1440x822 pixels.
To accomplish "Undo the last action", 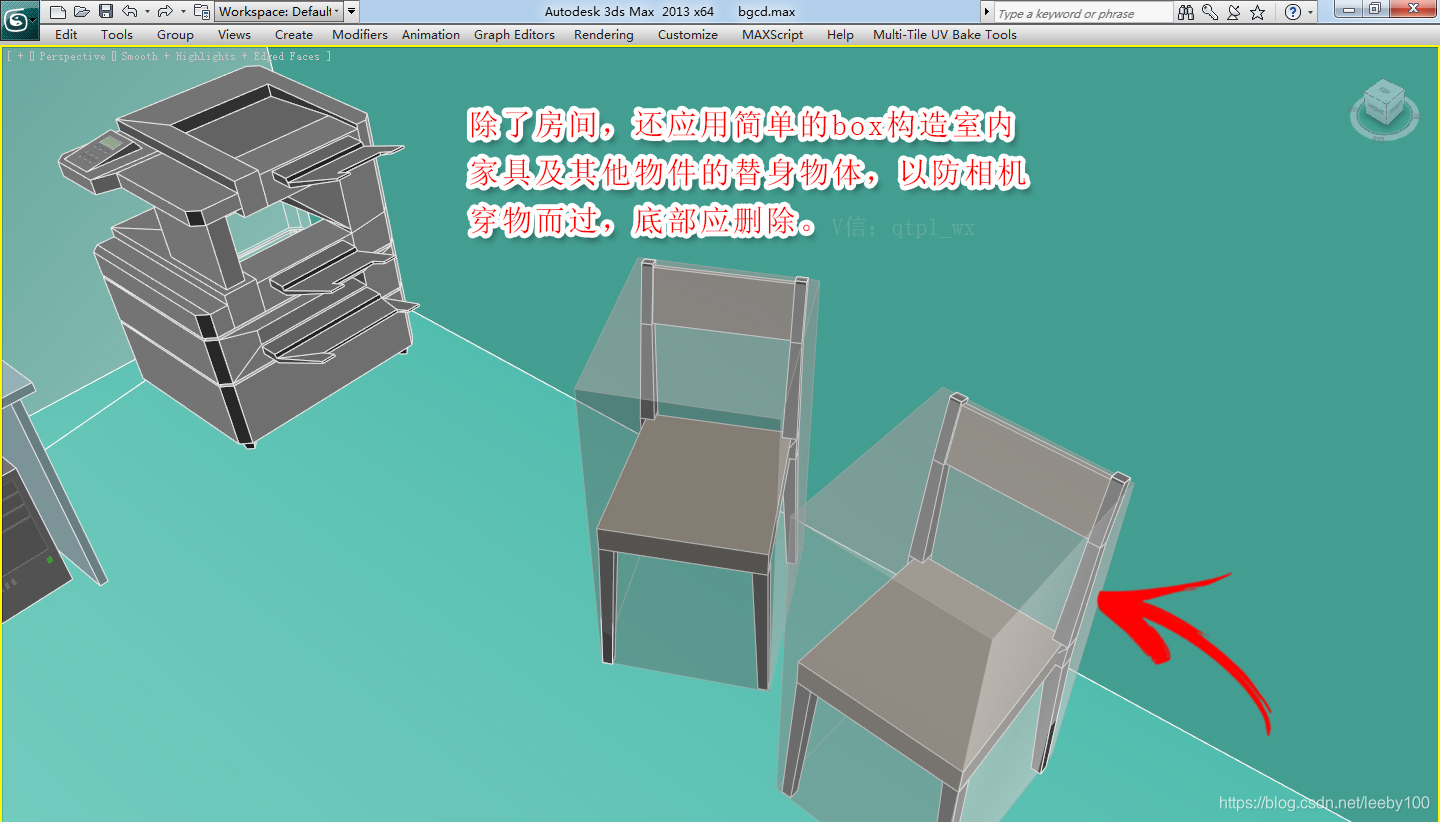I will (130, 12).
